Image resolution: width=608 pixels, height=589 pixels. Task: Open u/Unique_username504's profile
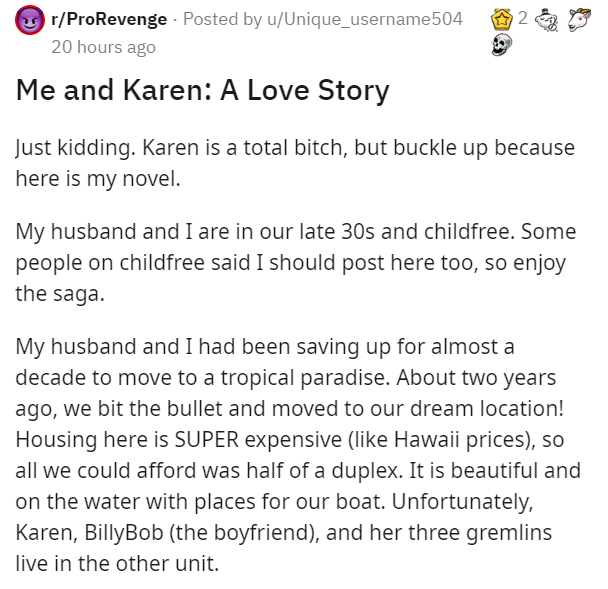[x=365, y=19]
